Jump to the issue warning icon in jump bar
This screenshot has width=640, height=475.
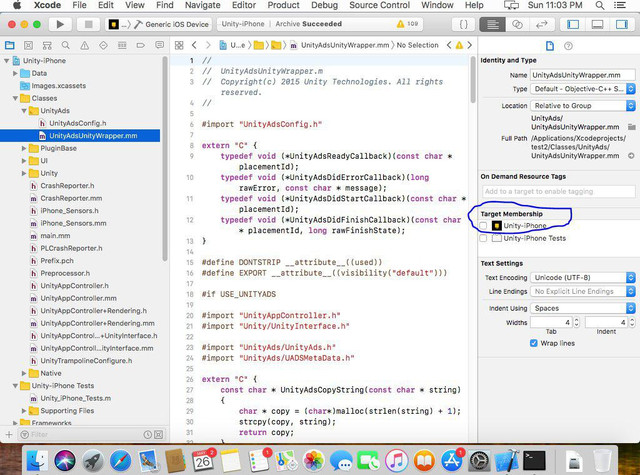click(x=459, y=45)
